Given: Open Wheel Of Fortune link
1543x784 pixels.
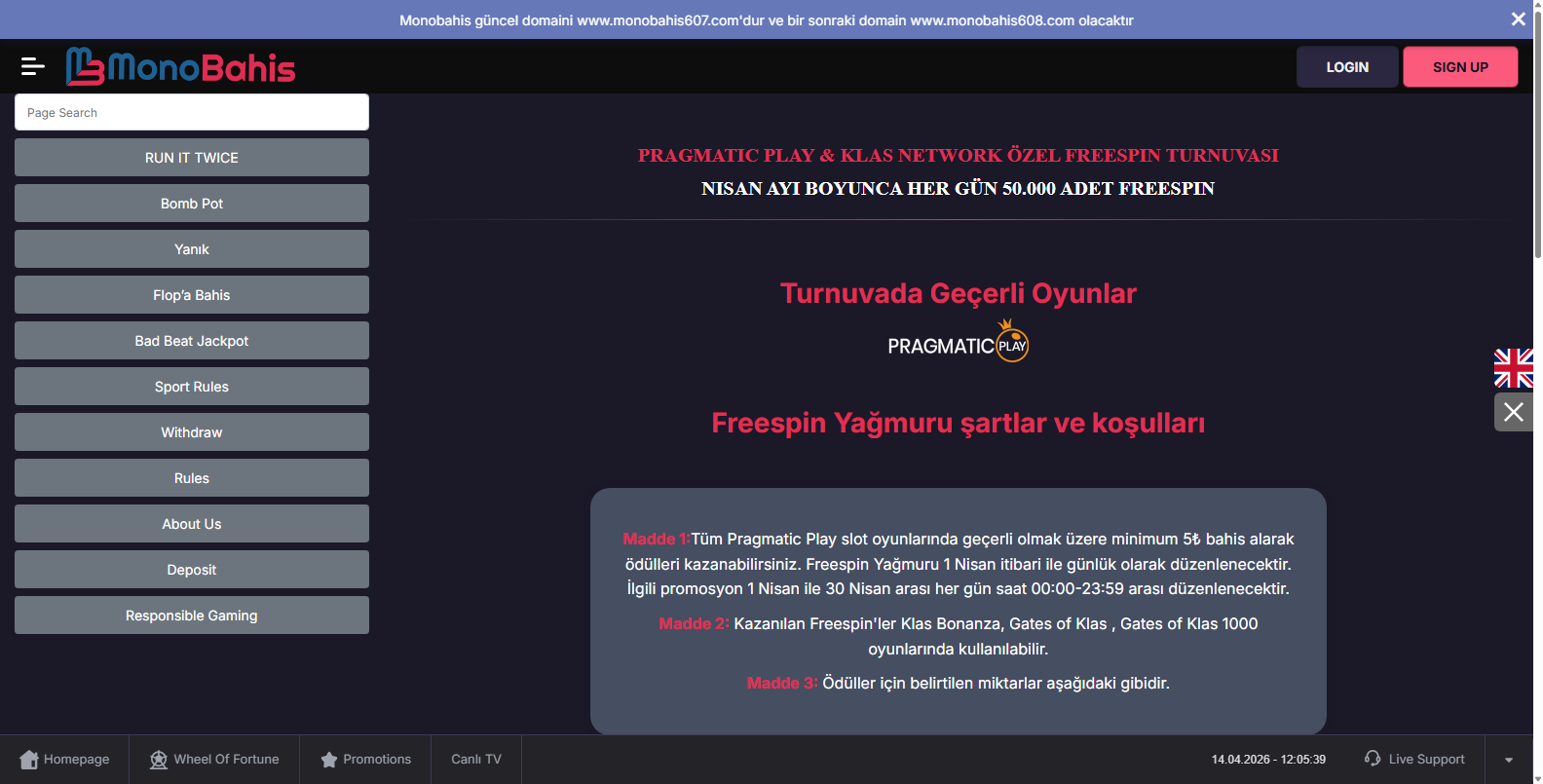Looking at the screenshot, I should pos(214,760).
